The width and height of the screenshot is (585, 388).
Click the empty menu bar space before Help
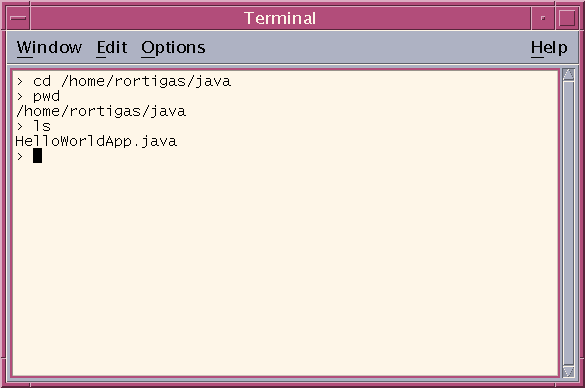tap(367, 48)
